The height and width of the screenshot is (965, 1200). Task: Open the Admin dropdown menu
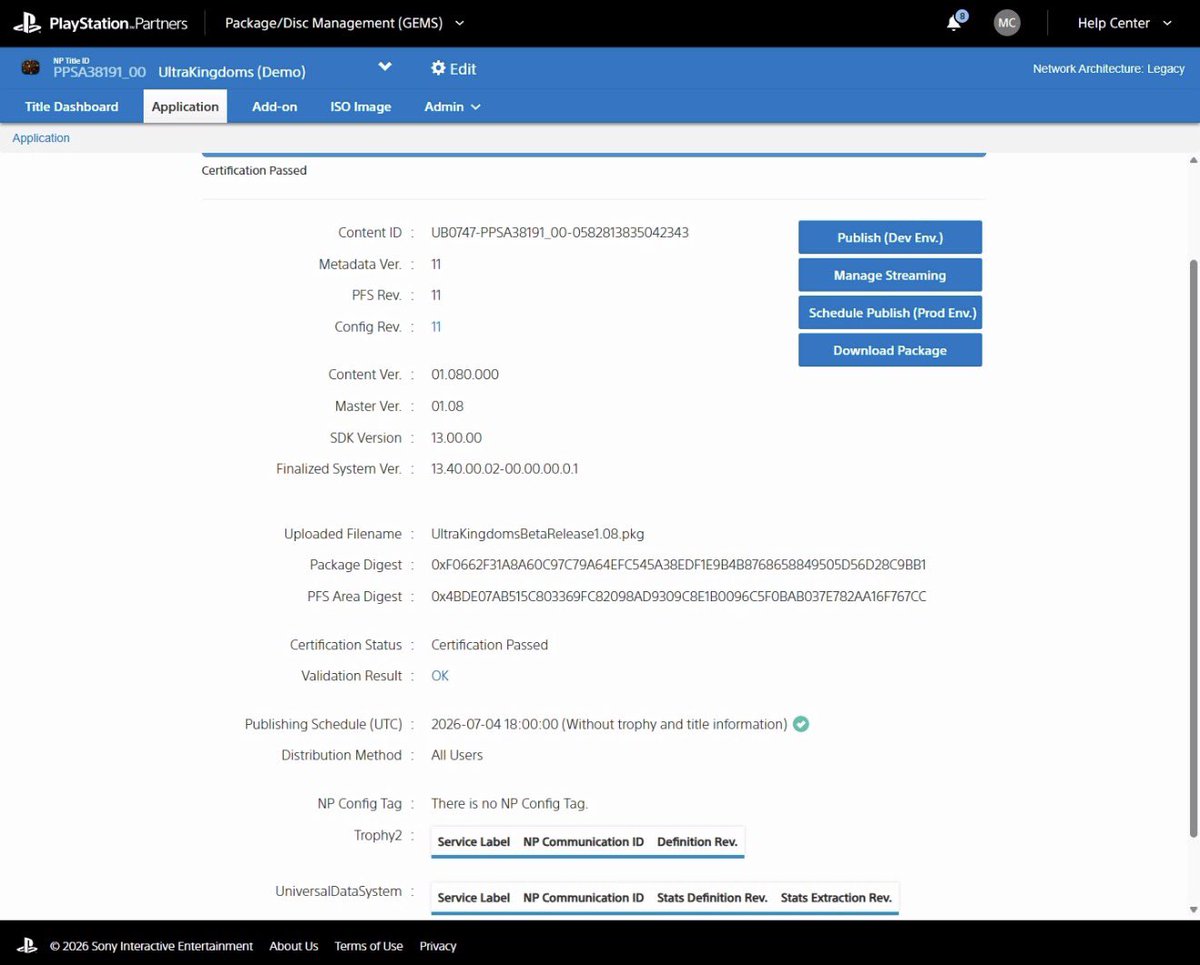(x=453, y=107)
